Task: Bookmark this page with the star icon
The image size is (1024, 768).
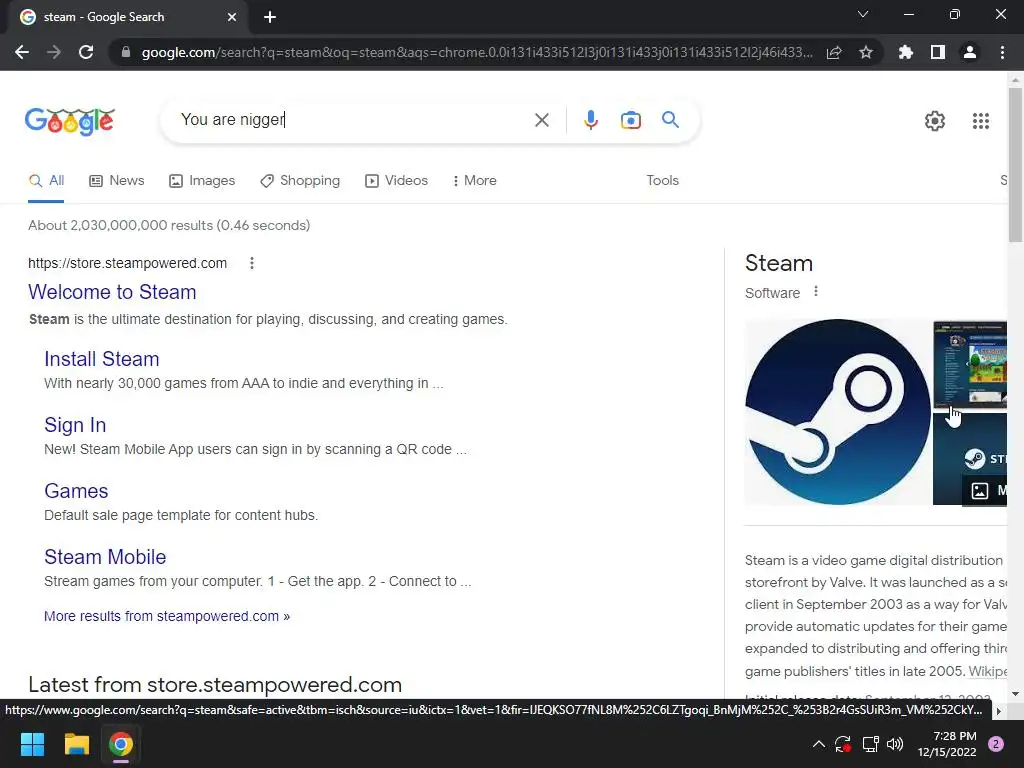Action: tap(866, 52)
